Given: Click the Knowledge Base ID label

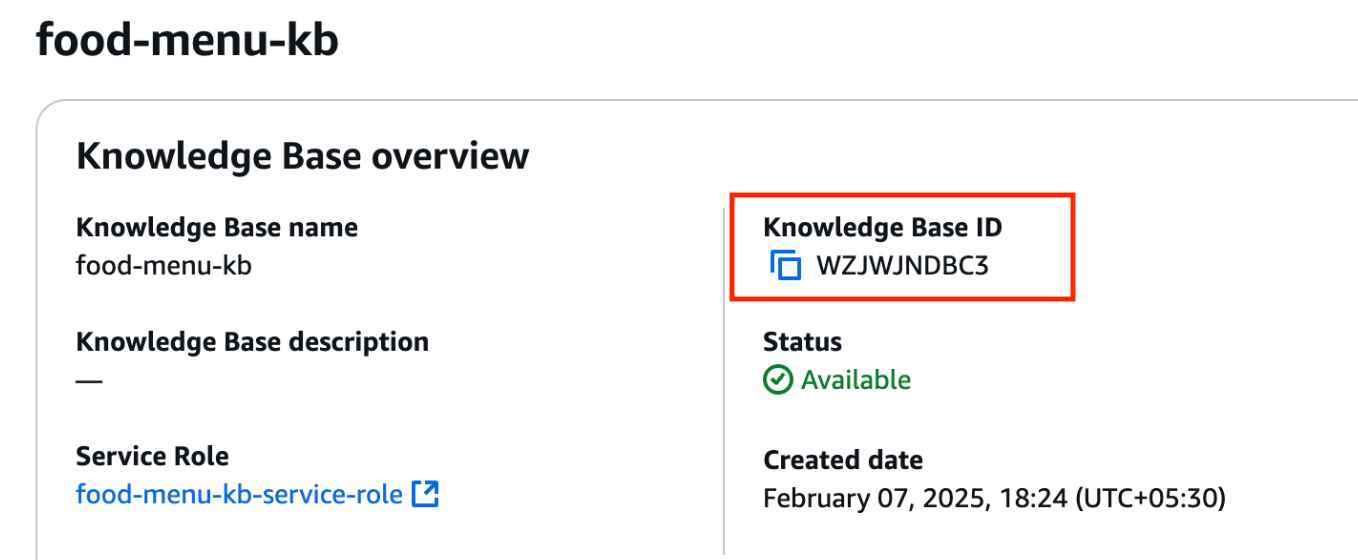Looking at the screenshot, I should click(882, 228).
